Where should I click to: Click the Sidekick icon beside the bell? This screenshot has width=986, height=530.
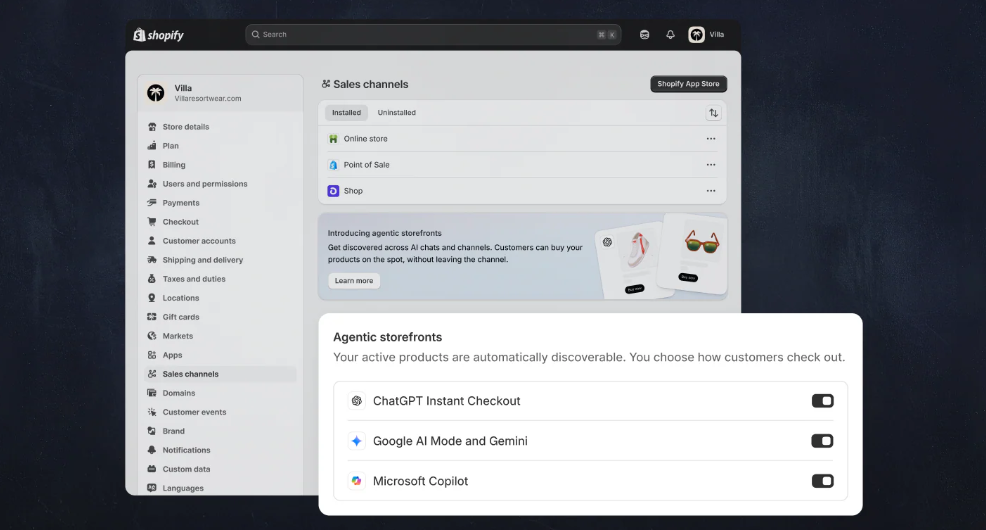[645, 35]
